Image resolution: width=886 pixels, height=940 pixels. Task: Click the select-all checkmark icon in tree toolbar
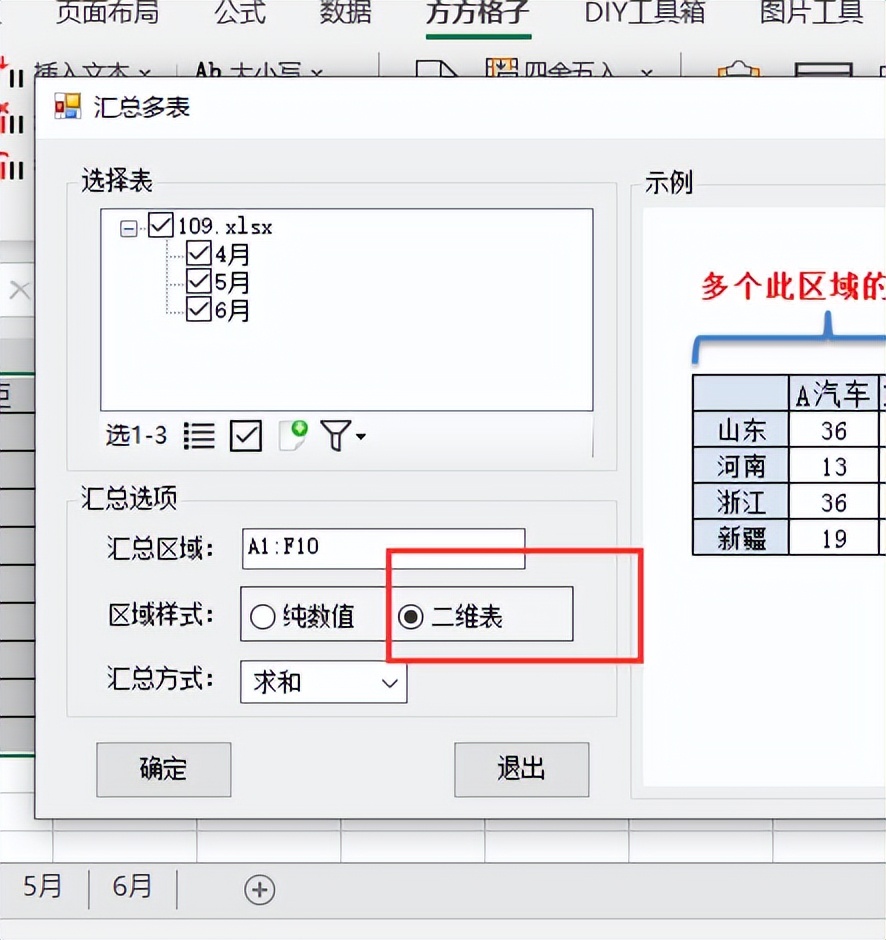[x=246, y=436]
